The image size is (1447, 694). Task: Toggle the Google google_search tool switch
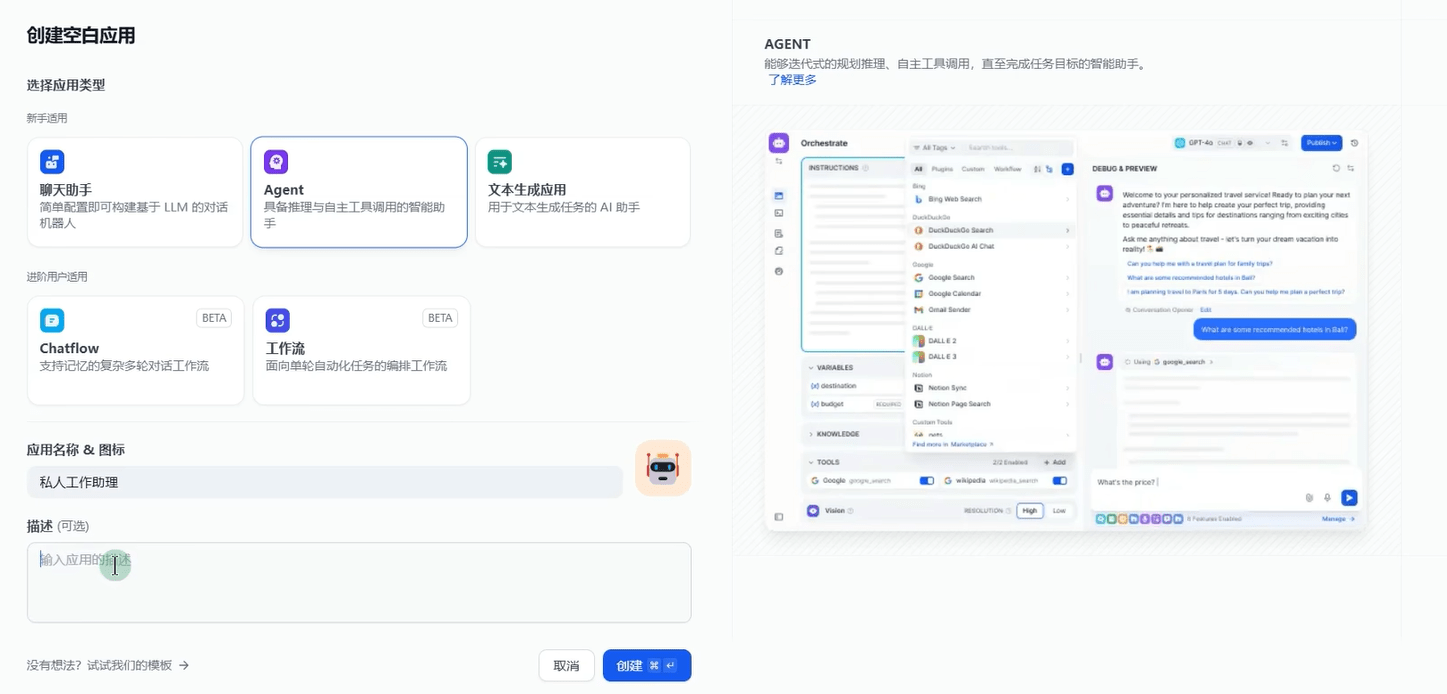pos(926,481)
